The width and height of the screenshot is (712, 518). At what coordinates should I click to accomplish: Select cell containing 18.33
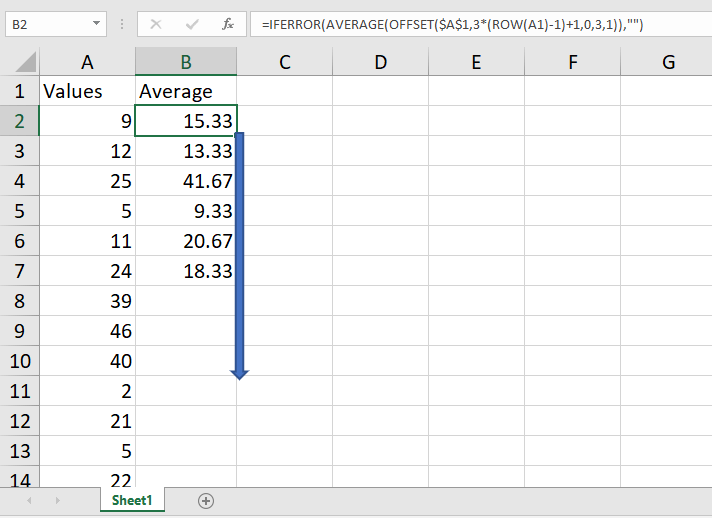coord(186,271)
